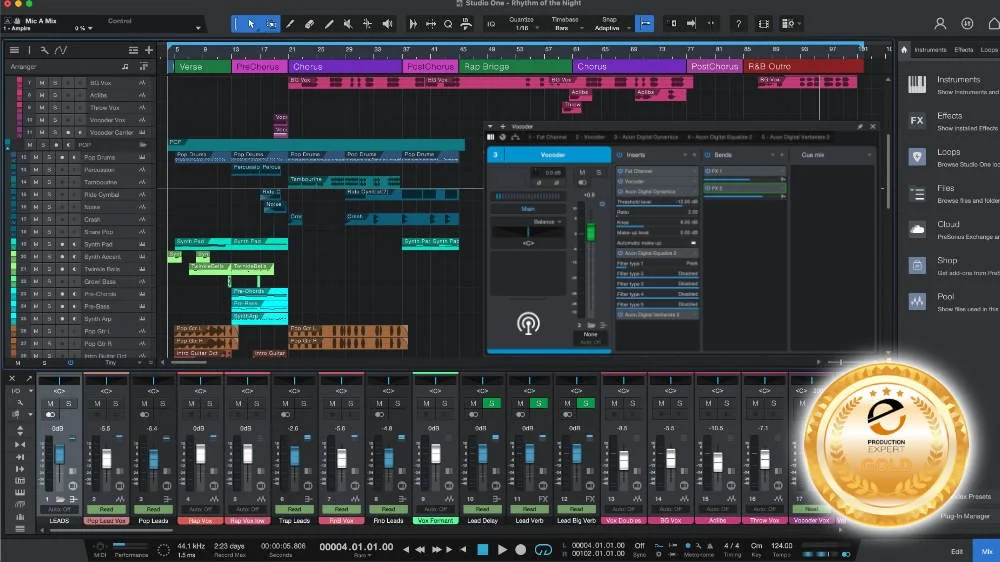Mute the Synth Pad track
Screen dimensions: 1000x562
coord(36,244)
